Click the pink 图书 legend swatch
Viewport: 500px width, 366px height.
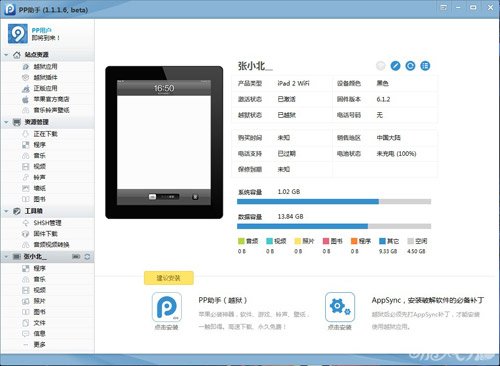click(326, 241)
